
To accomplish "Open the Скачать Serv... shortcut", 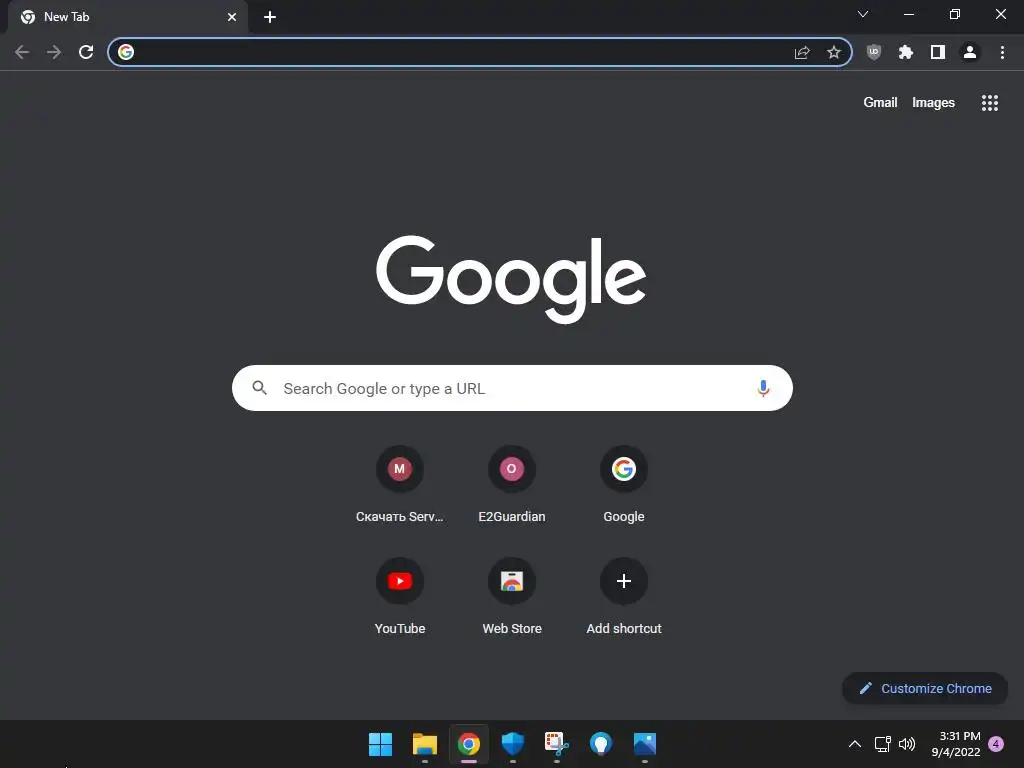I will pos(400,485).
